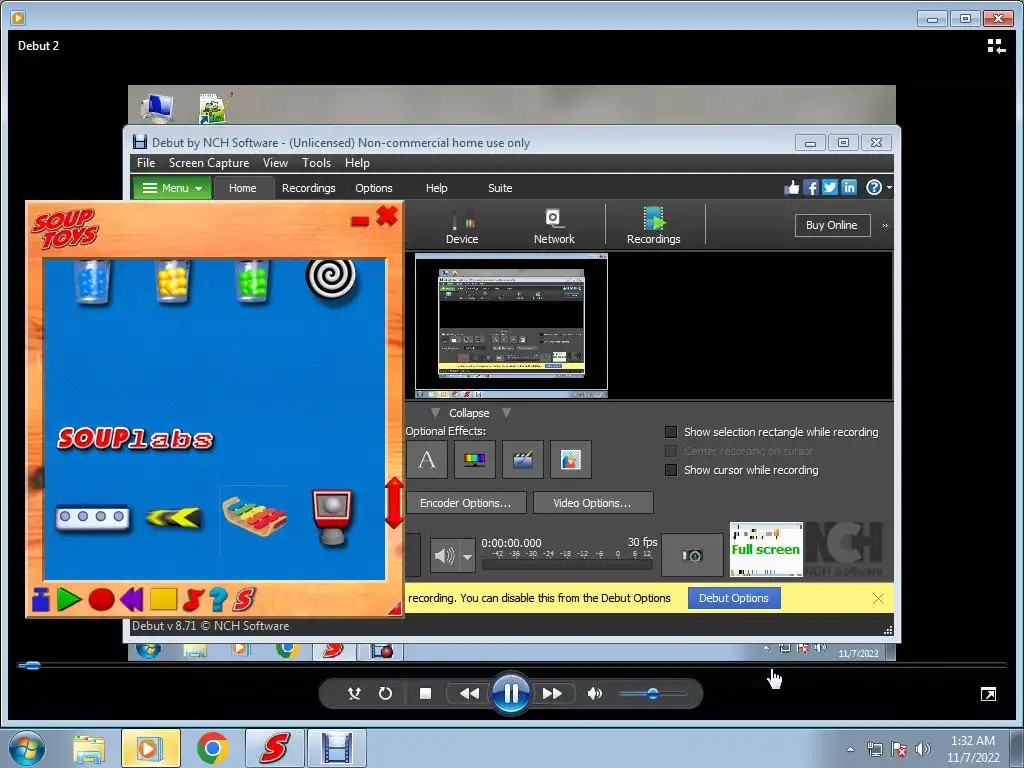Stop the media player playback
1024x768 pixels.
(x=425, y=693)
